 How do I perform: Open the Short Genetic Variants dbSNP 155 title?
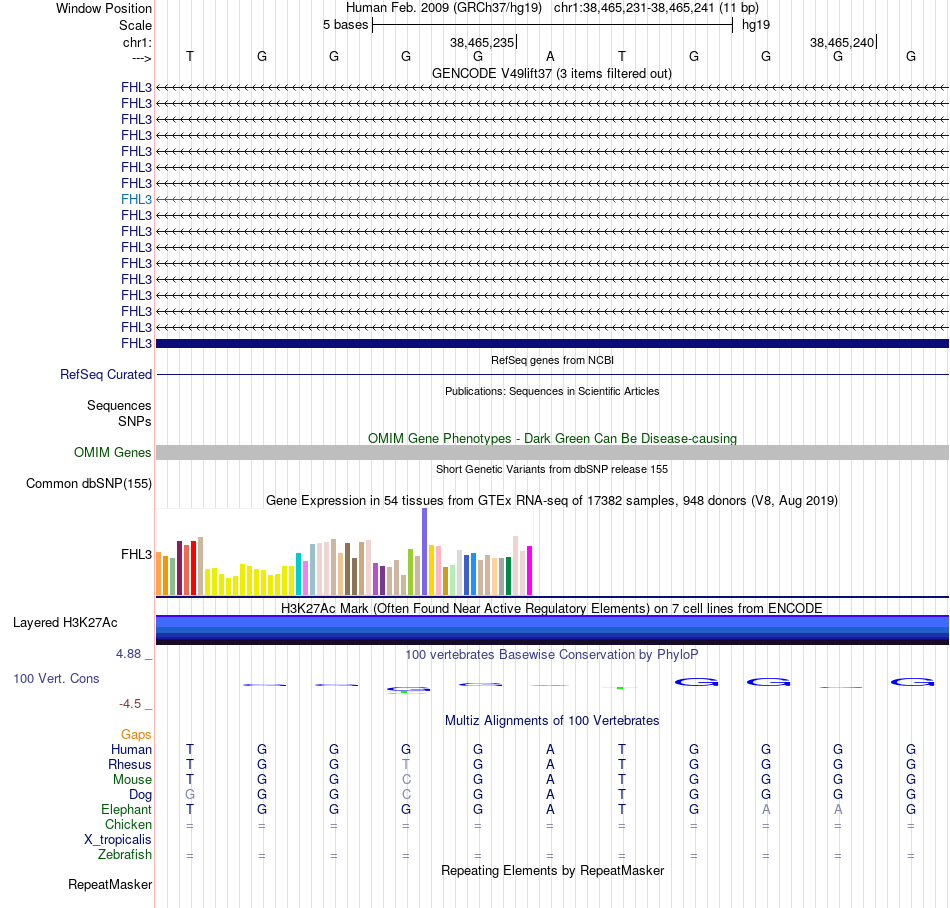[x=552, y=469]
